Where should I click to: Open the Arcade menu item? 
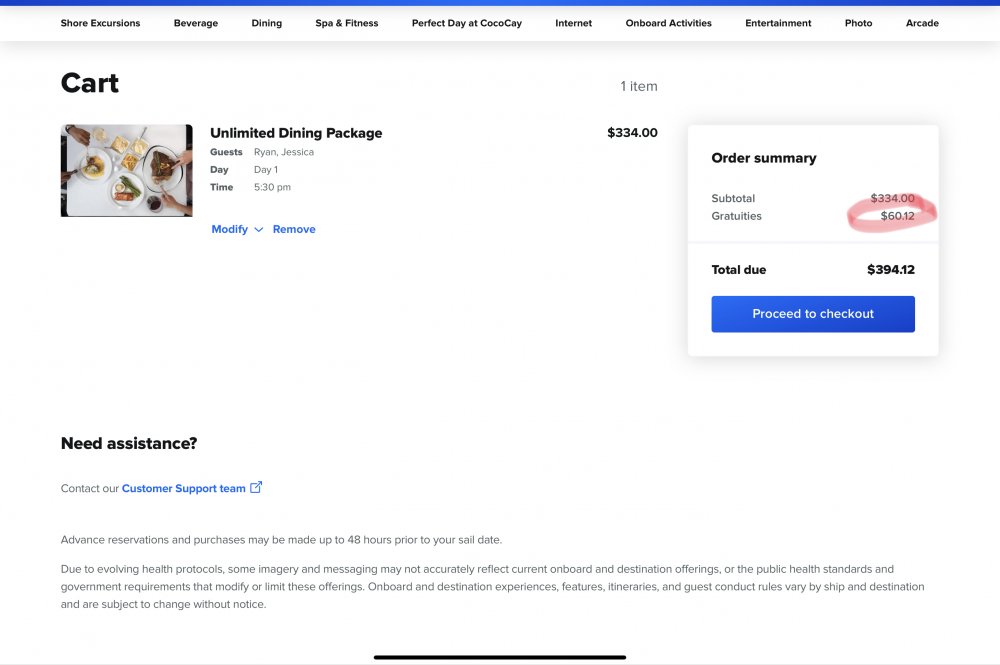(922, 23)
